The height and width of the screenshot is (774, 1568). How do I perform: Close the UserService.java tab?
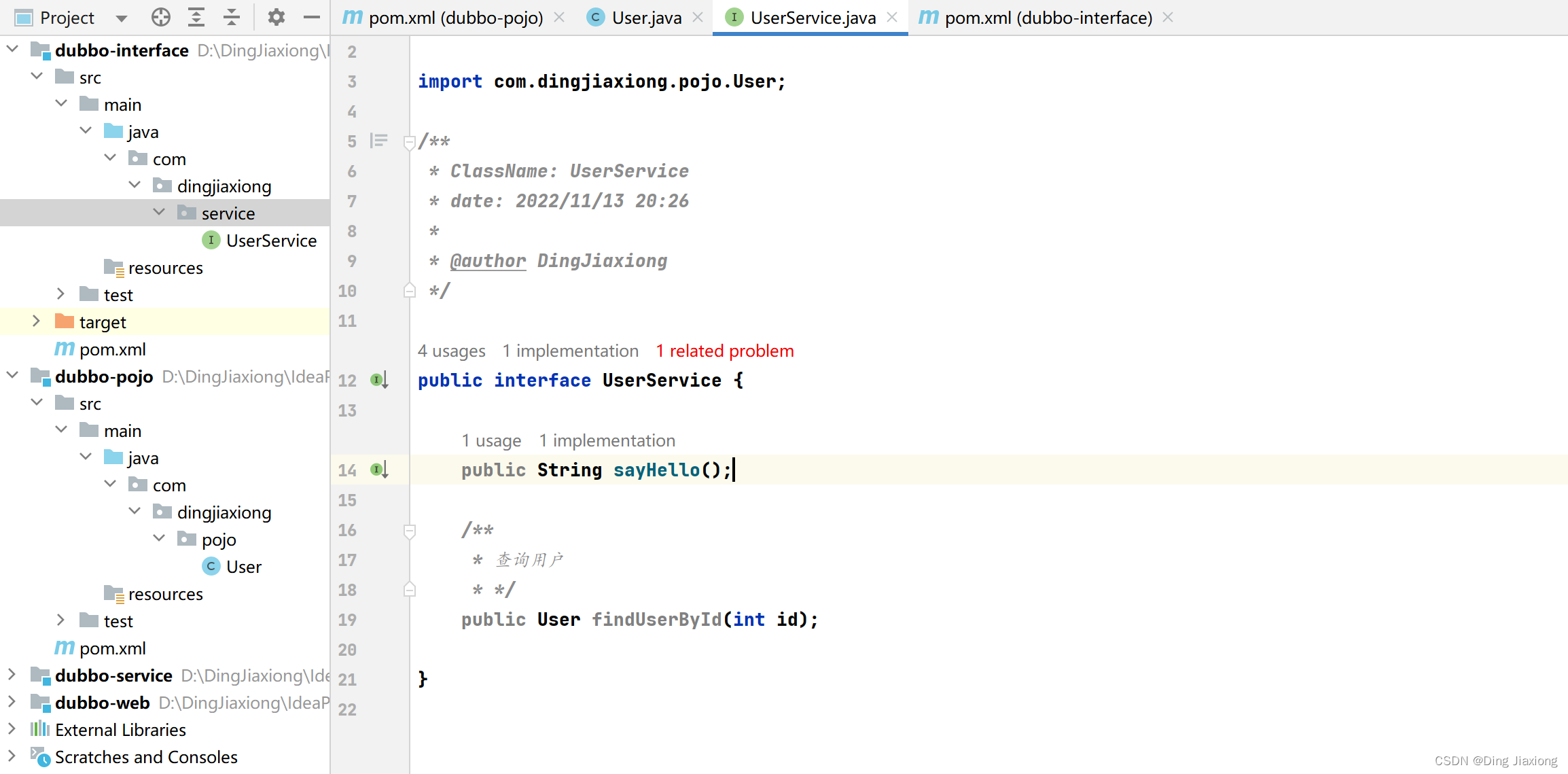pyautogui.click(x=892, y=18)
